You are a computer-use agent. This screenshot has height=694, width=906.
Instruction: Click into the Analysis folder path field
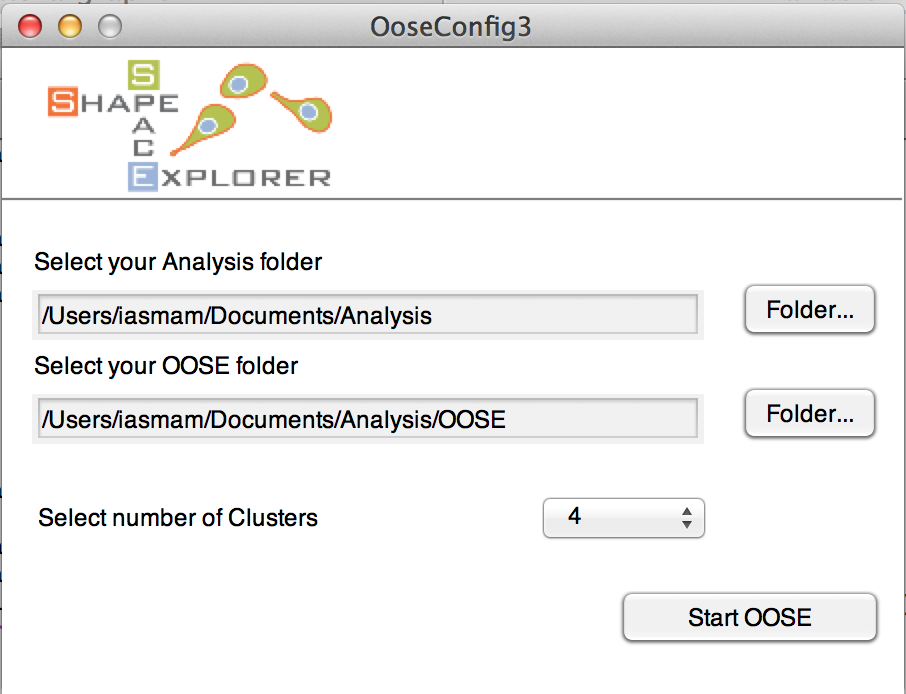(x=367, y=315)
